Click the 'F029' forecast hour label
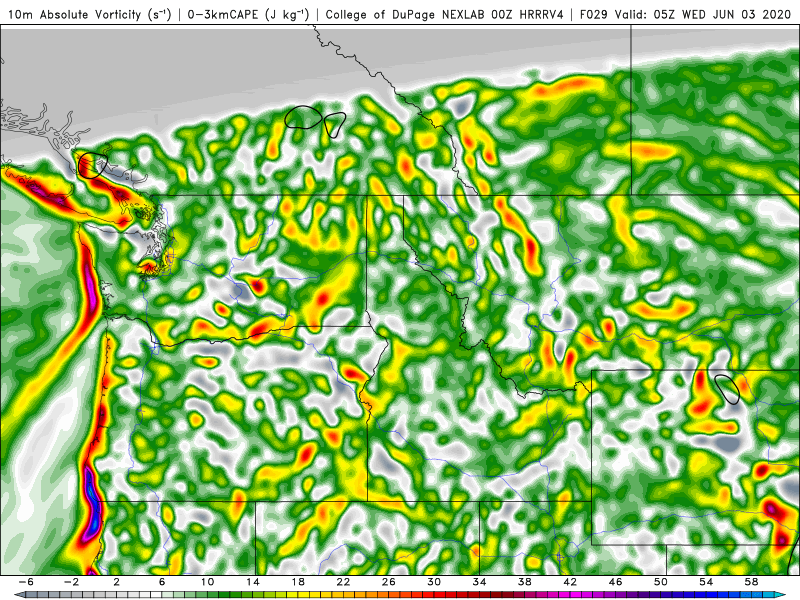Screen dimensions: 800x600 593,14
